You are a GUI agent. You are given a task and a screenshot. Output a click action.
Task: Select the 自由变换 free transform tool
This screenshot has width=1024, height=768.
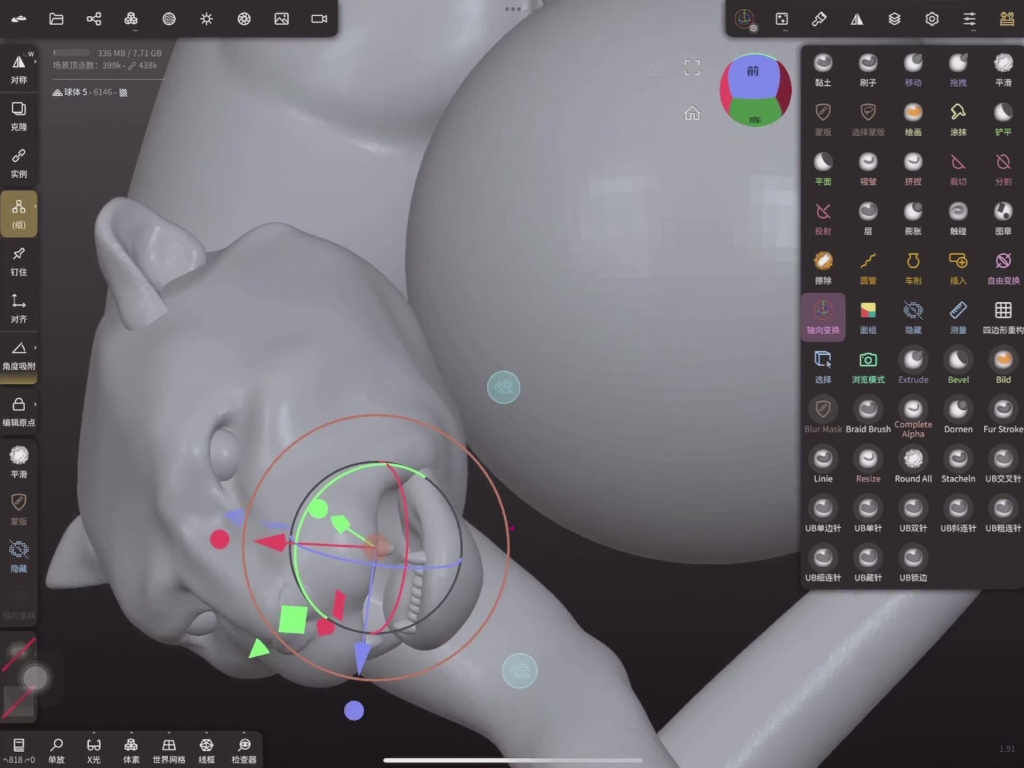click(x=1003, y=268)
